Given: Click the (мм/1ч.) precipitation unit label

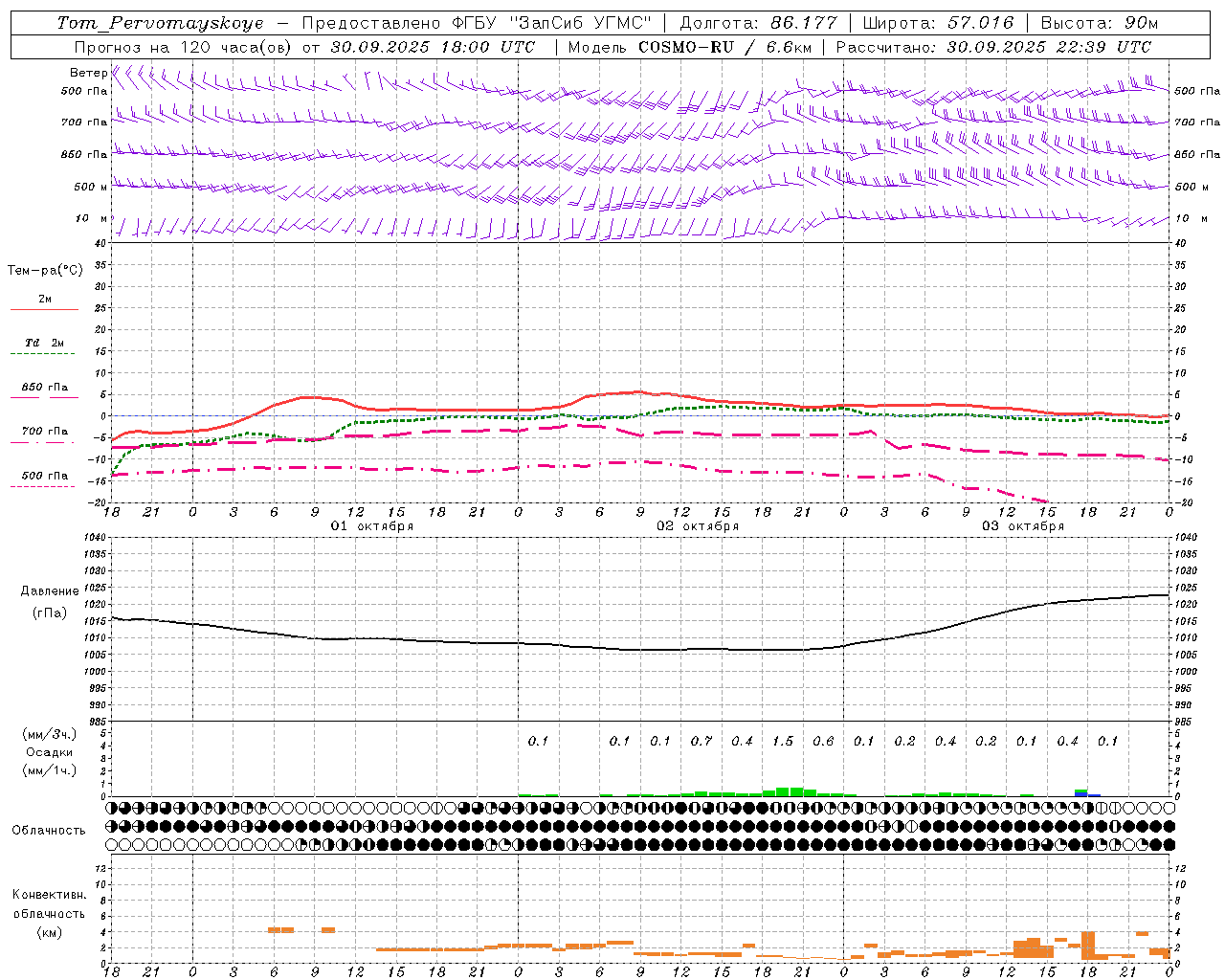Looking at the screenshot, I should pos(50,770).
